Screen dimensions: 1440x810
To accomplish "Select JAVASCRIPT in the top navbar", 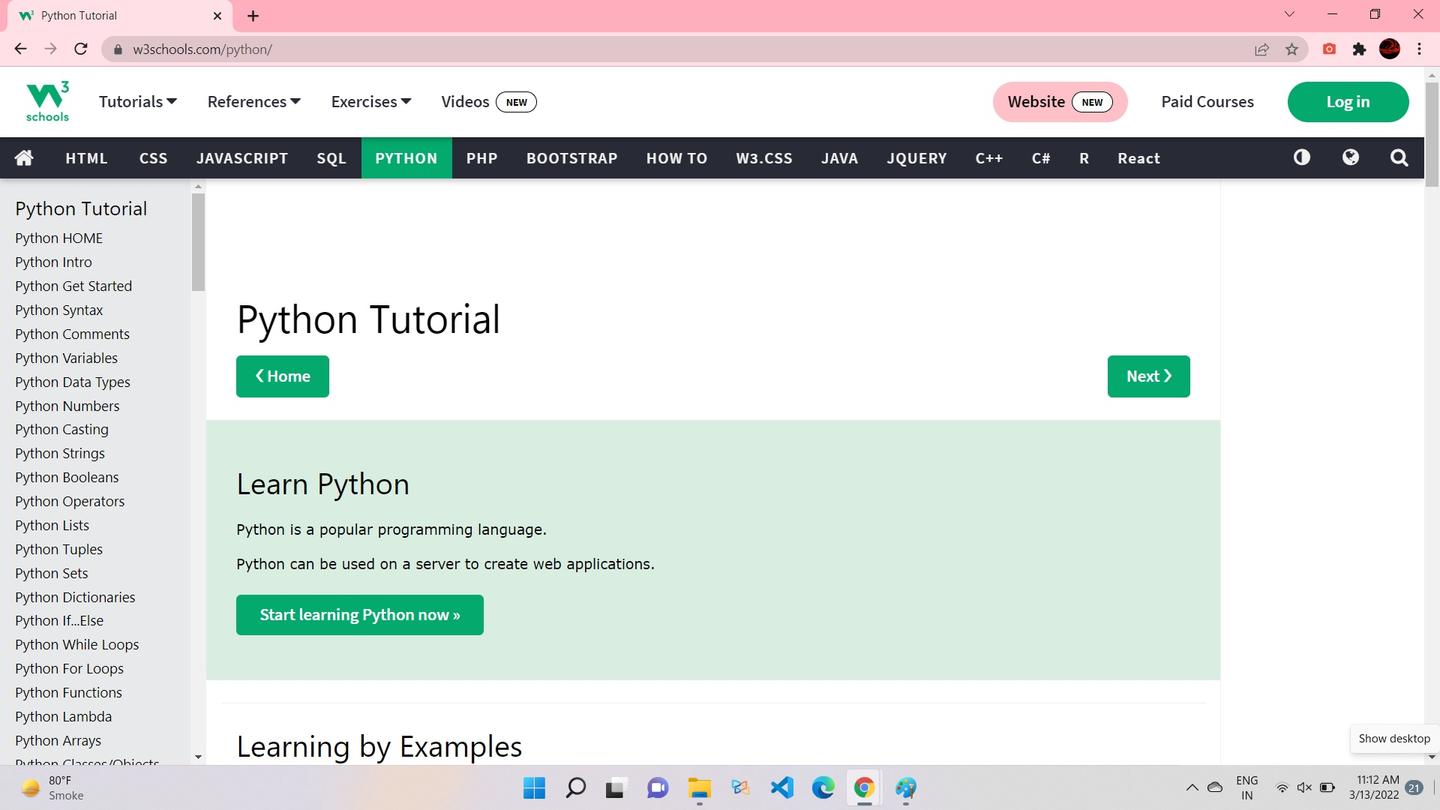I will point(242,158).
